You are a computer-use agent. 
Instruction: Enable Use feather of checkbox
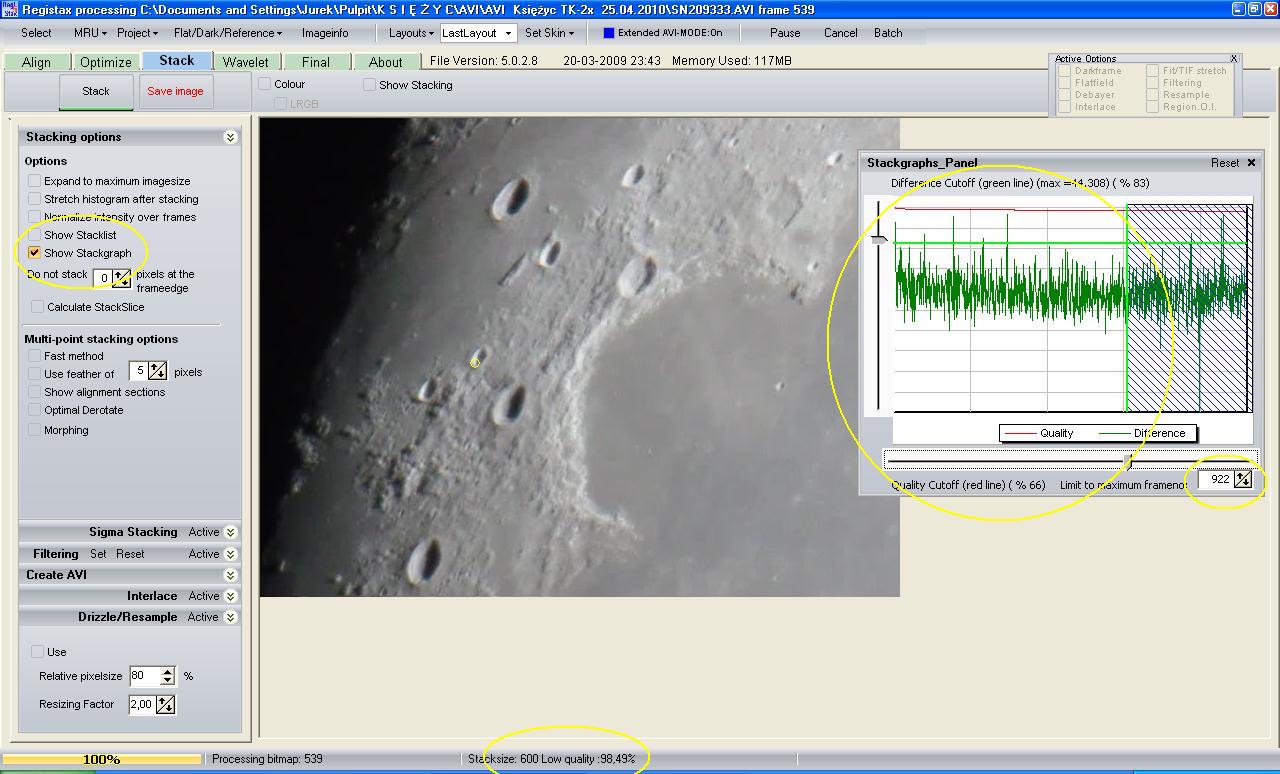point(35,374)
